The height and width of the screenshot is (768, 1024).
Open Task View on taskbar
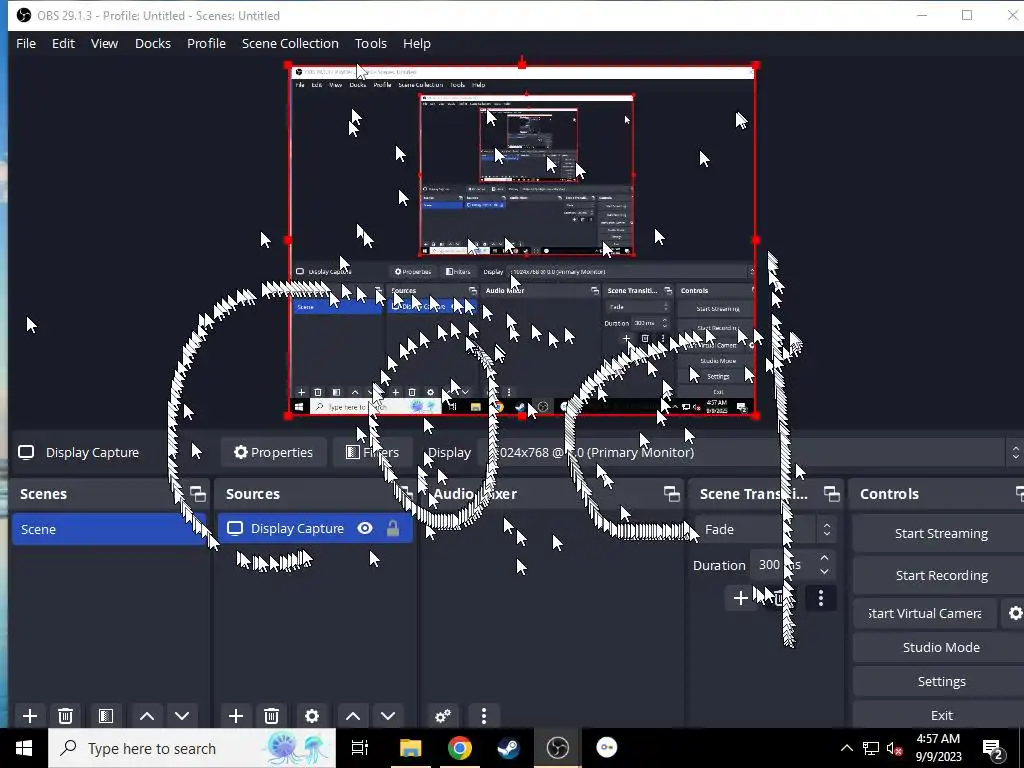[360, 748]
